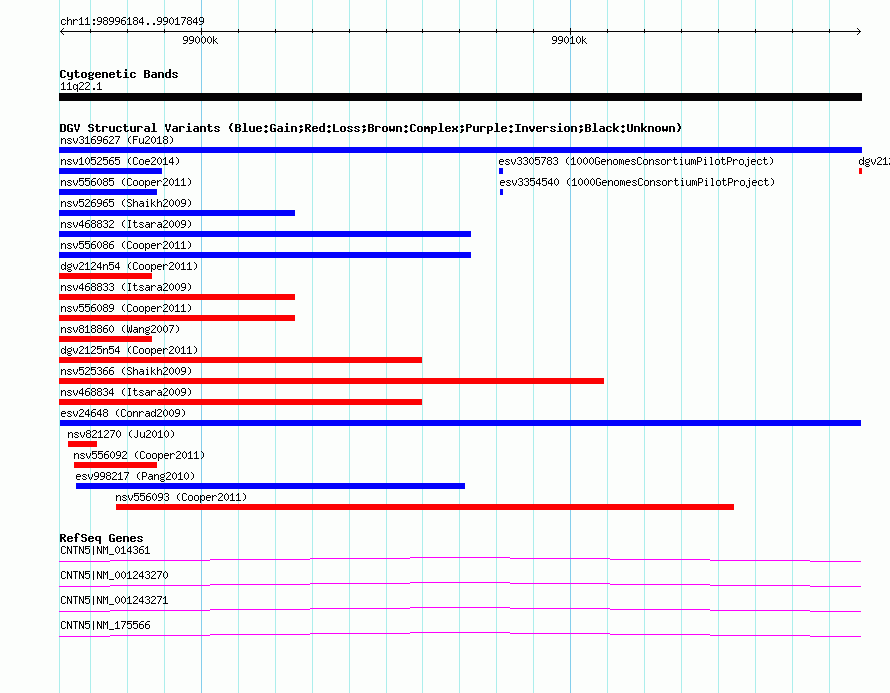Click the right arrow of the ruler
This screenshot has width=890, height=693.
tap(859, 32)
